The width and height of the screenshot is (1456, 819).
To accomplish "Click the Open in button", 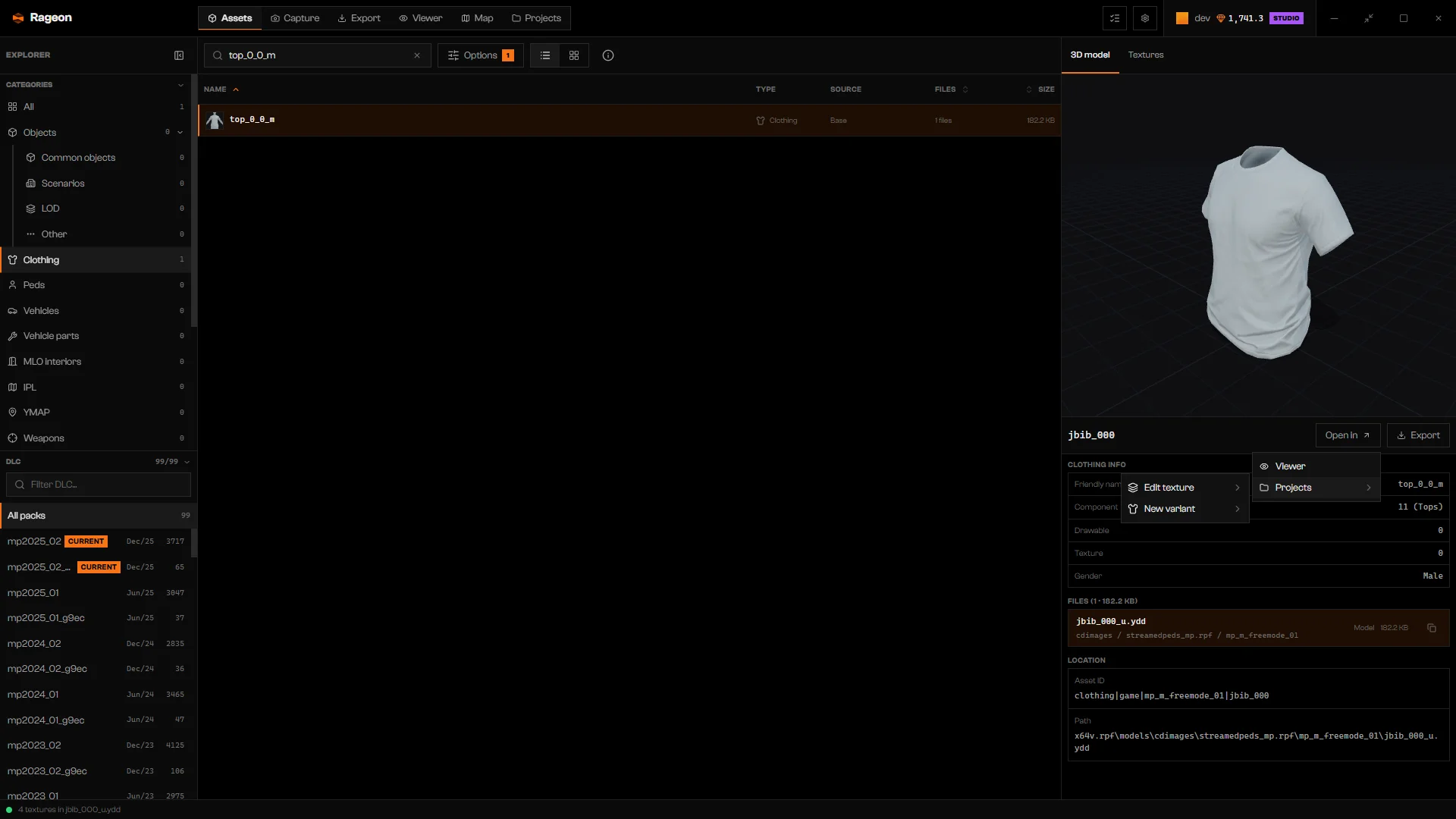I will (x=1348, y=435).
